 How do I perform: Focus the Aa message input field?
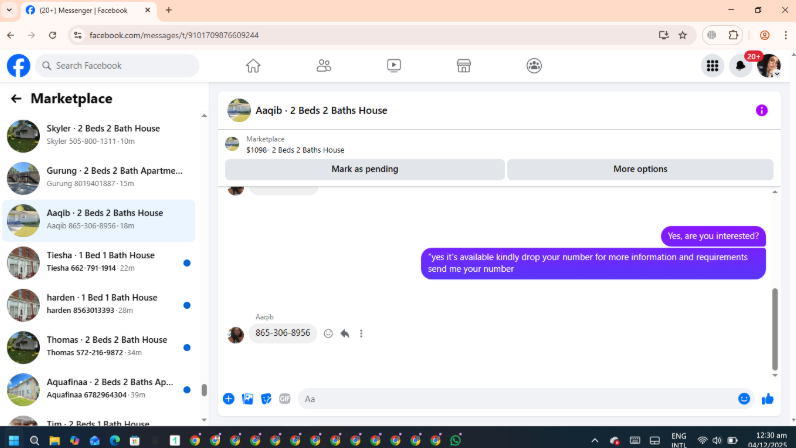(518, 399)
